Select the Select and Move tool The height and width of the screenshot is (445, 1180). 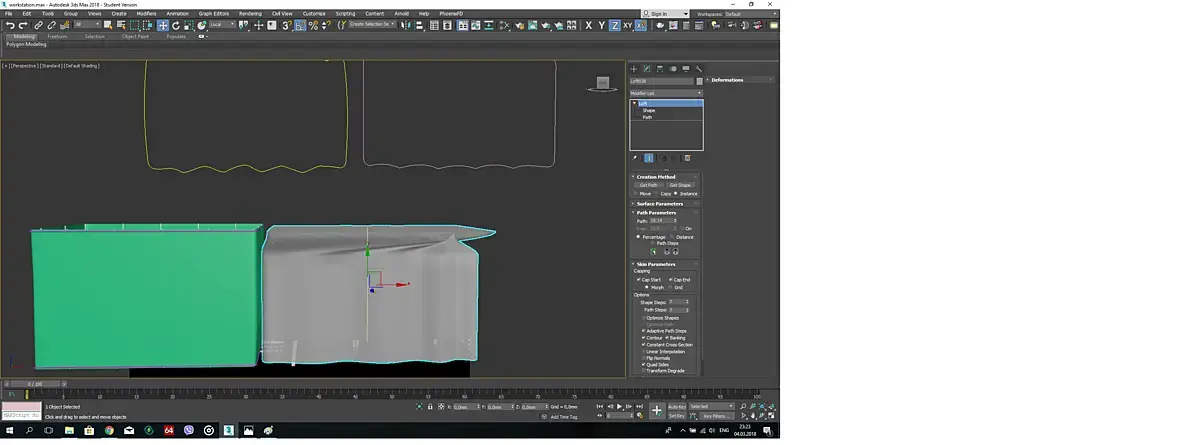point(163,25)
